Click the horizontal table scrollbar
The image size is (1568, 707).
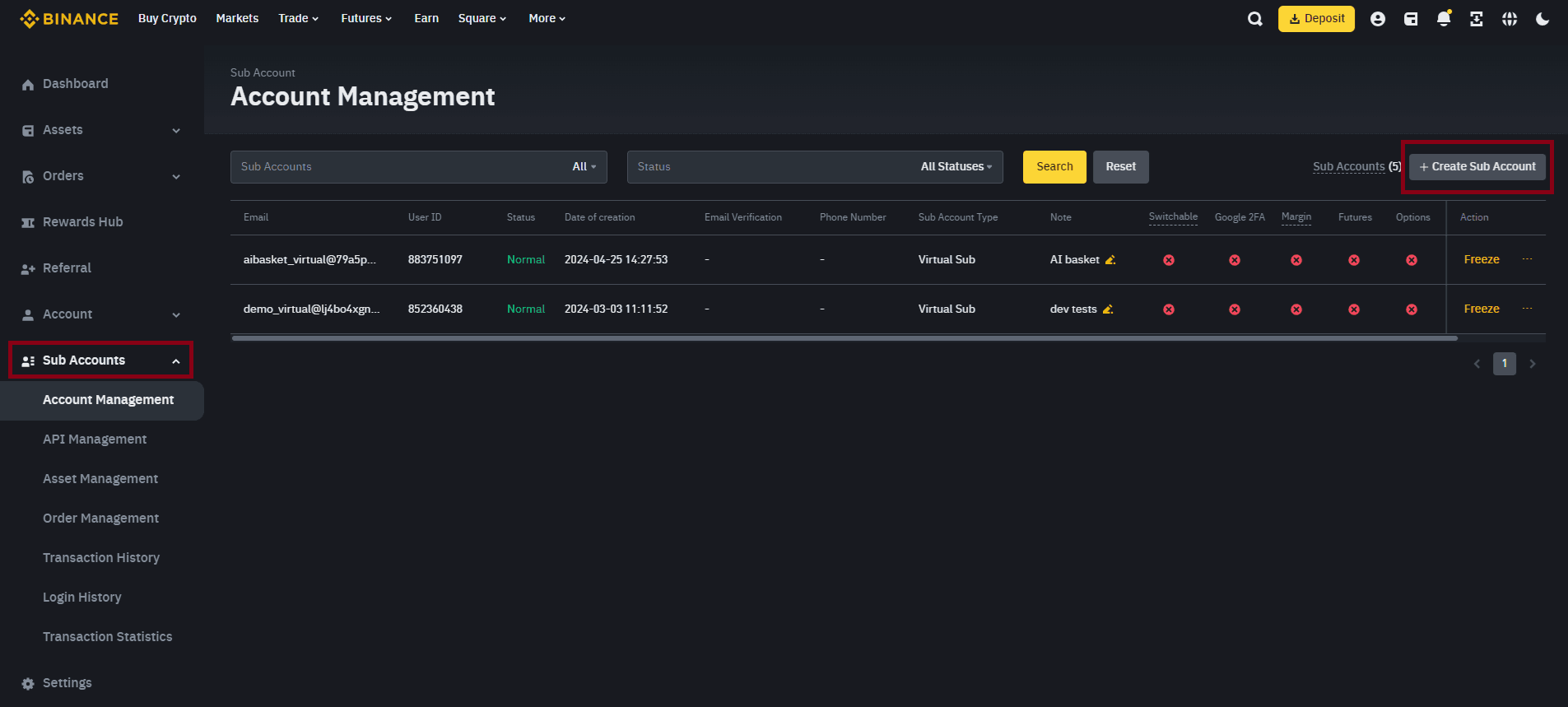[x=844, y=338]
